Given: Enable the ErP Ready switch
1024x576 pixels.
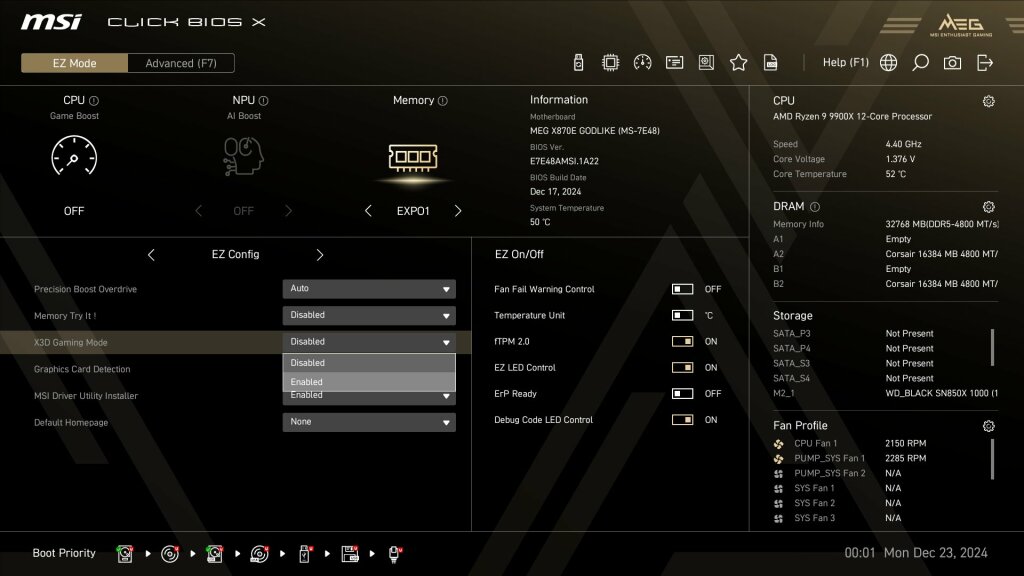Looking at the screenshot, I should tap(682, 393).
